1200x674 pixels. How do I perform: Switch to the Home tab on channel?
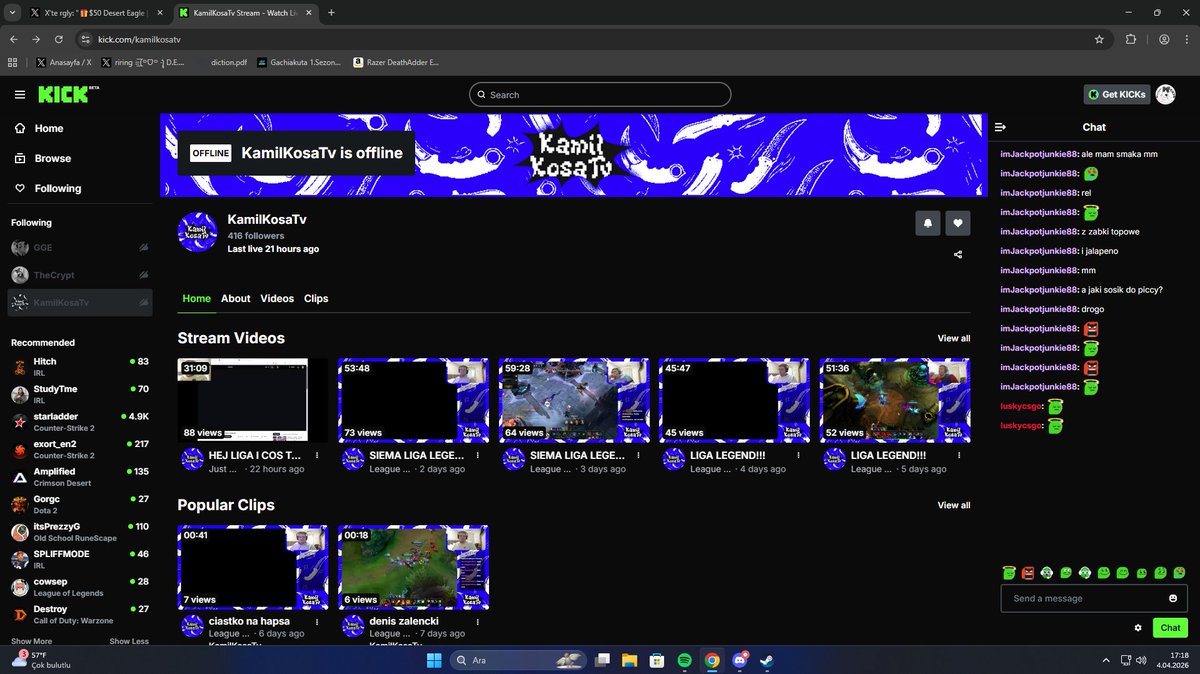pos(197,298)
